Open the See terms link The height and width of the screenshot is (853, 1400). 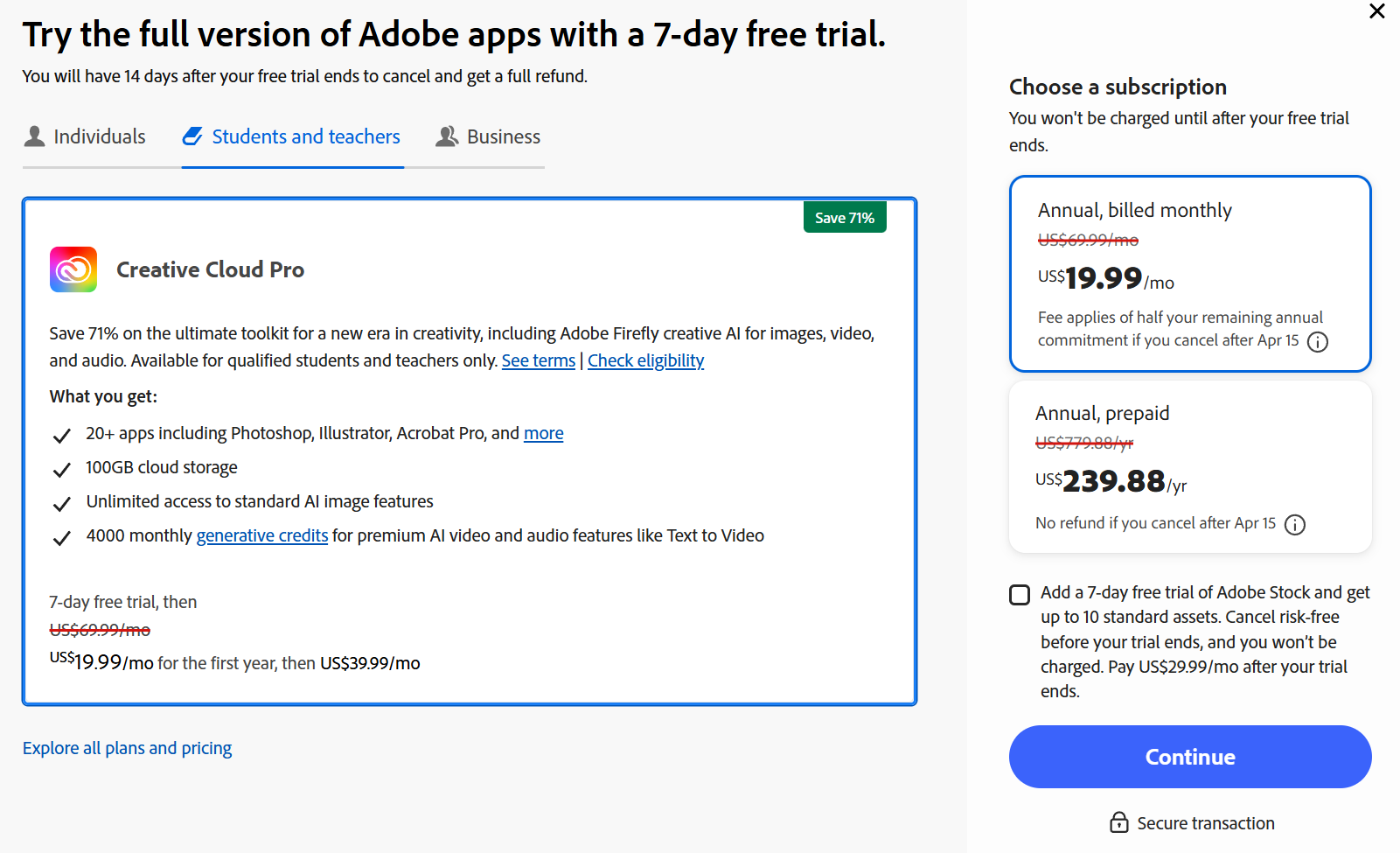(538, 360)
